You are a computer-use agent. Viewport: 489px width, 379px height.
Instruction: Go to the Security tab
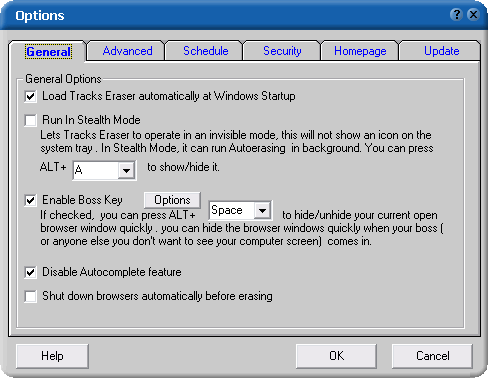(282, 51)
